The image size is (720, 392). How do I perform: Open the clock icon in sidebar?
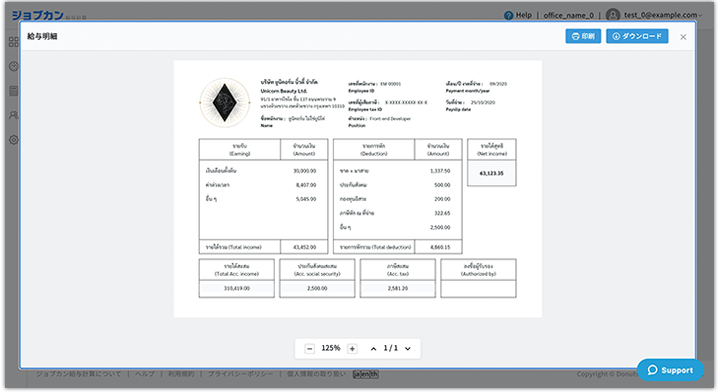click(14, 67)
